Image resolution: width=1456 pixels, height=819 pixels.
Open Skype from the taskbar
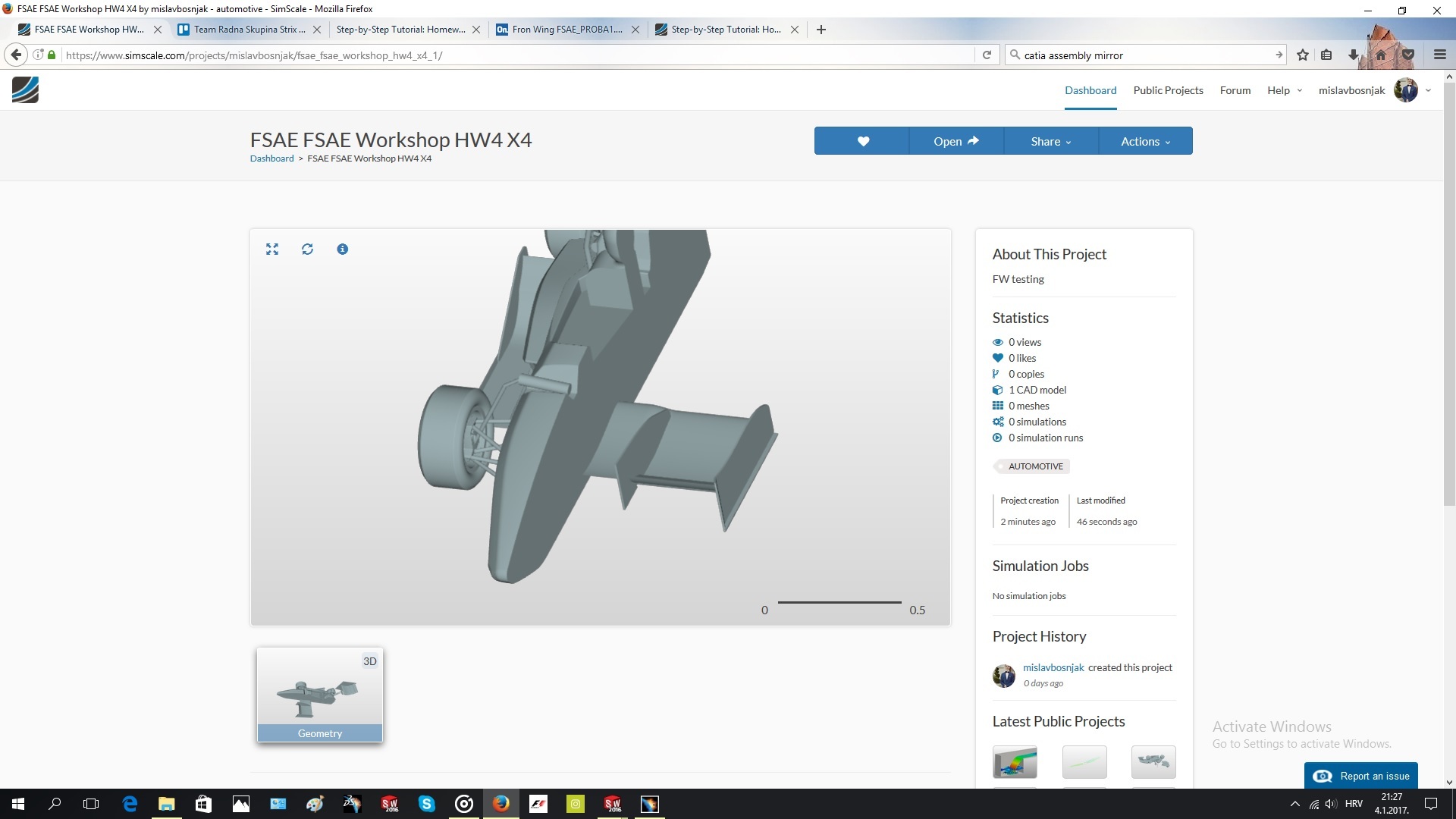click(x=427, y=804)
